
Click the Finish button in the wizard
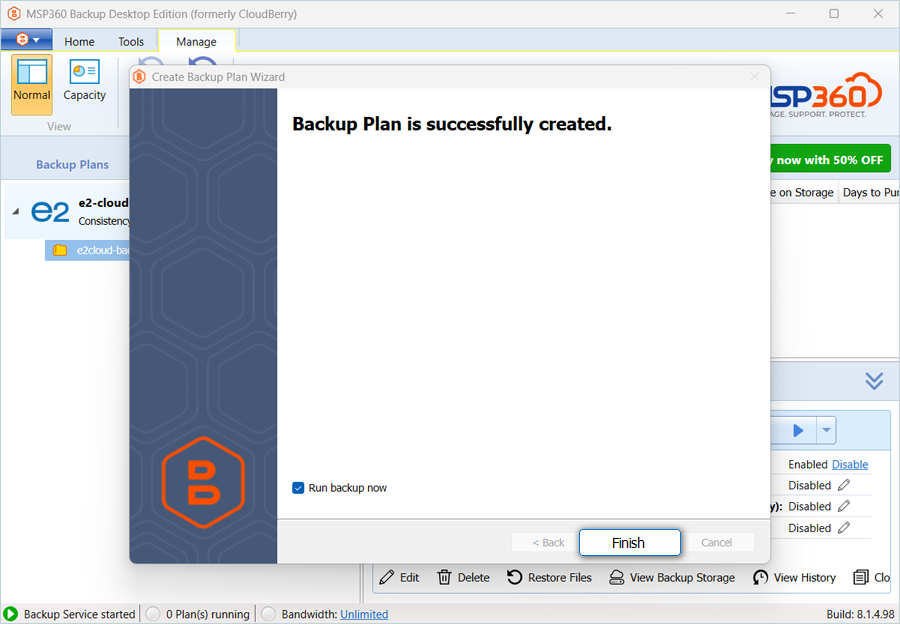pos(629,542)
